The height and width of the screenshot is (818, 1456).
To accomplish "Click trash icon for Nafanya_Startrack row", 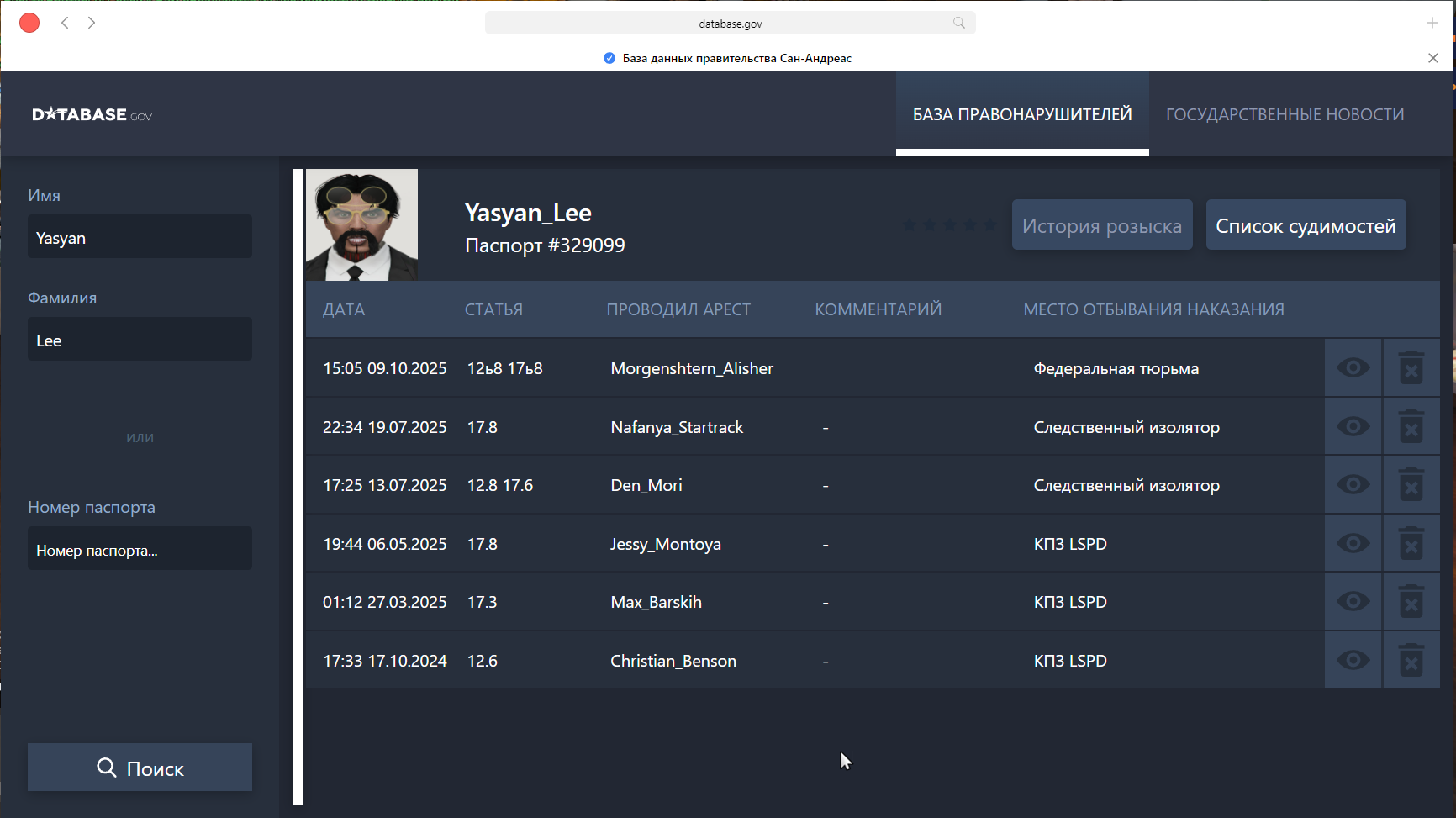I will point(1411,427).
